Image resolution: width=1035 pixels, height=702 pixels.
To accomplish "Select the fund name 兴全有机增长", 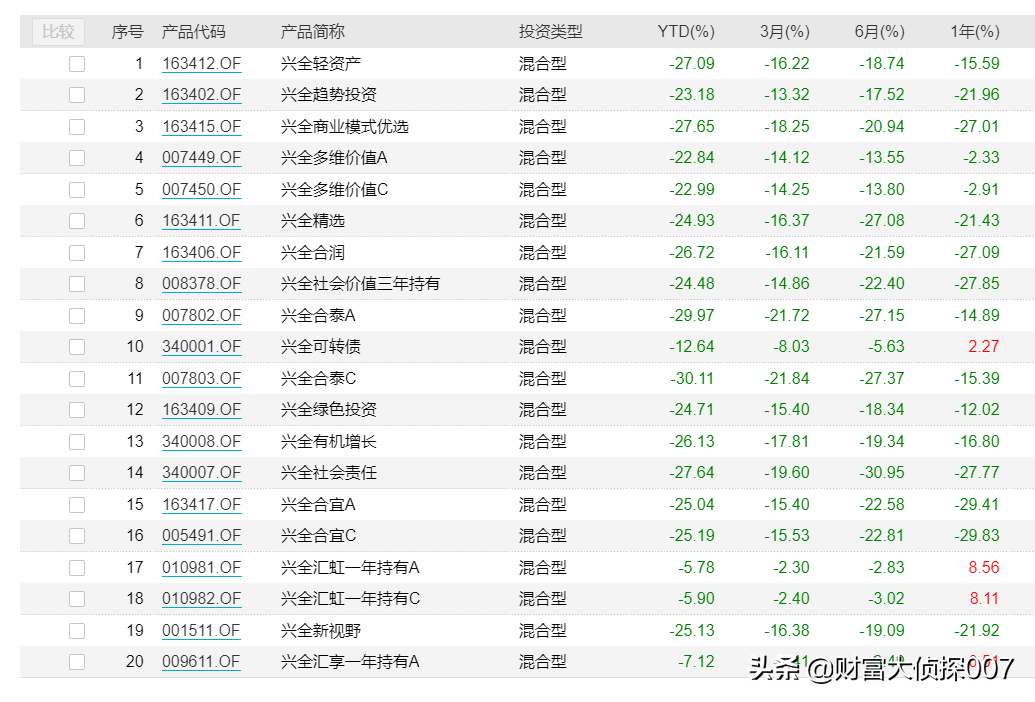I will 329,442.
